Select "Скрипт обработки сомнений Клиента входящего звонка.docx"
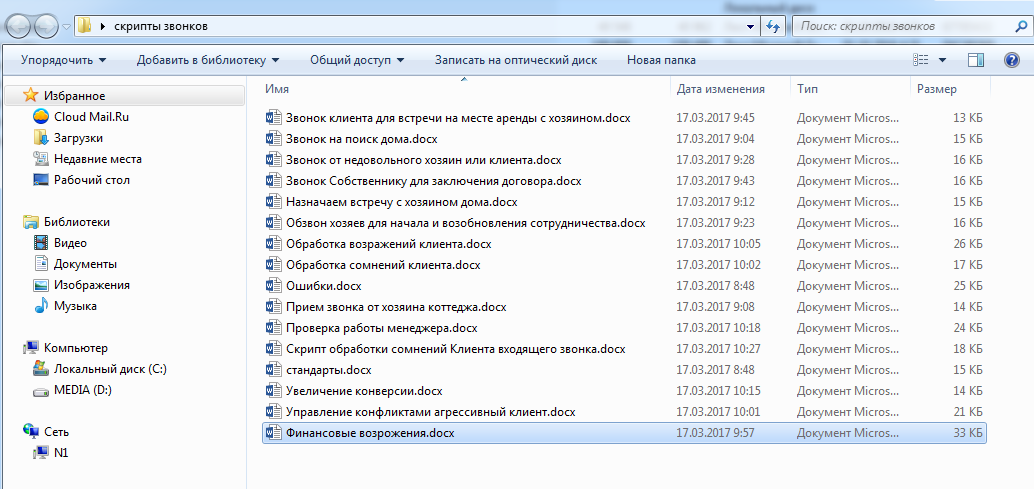The height and width of the screenshot is (489, 1034). tap(456, 349)
